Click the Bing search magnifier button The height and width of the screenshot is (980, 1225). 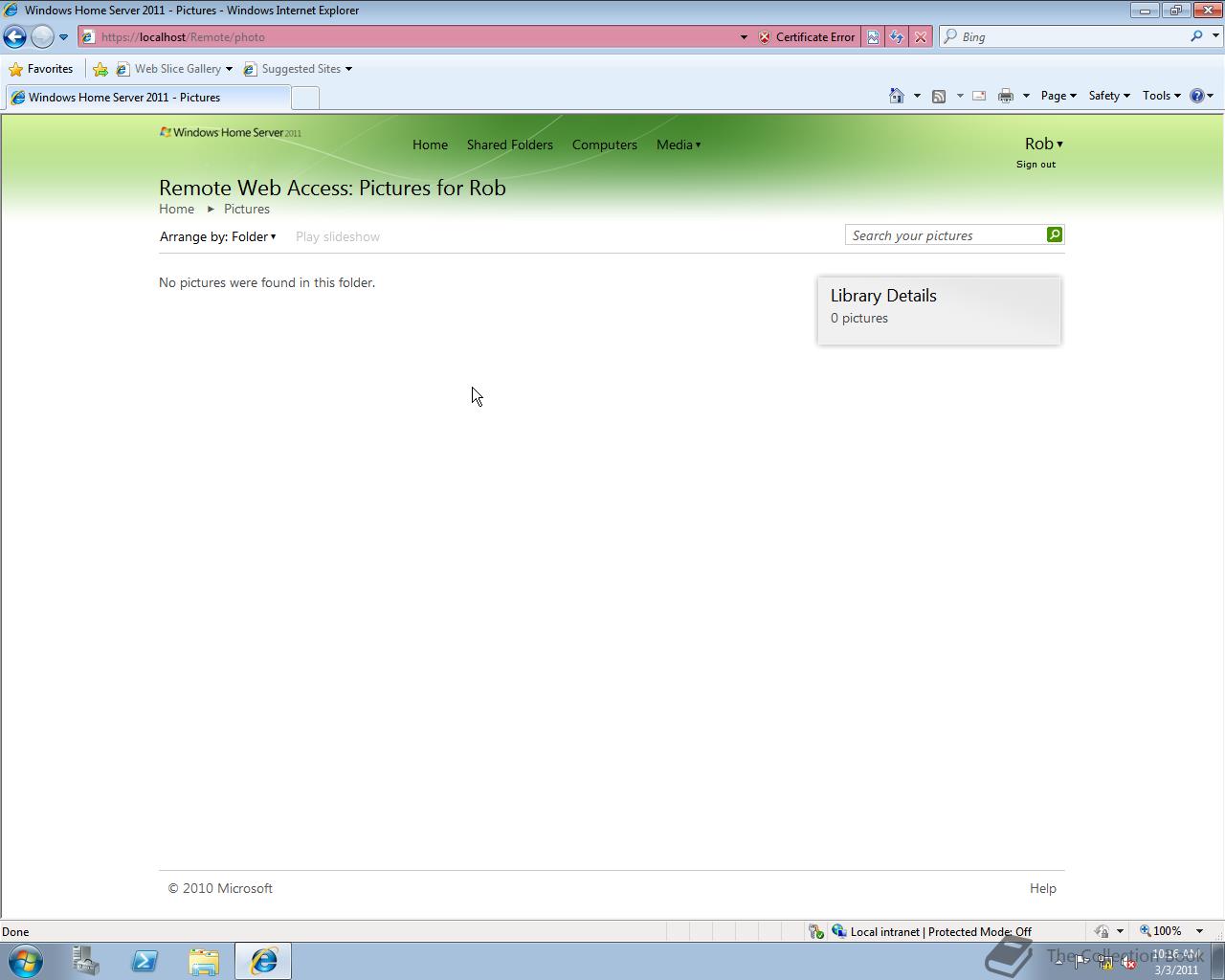click(1196, 36)
